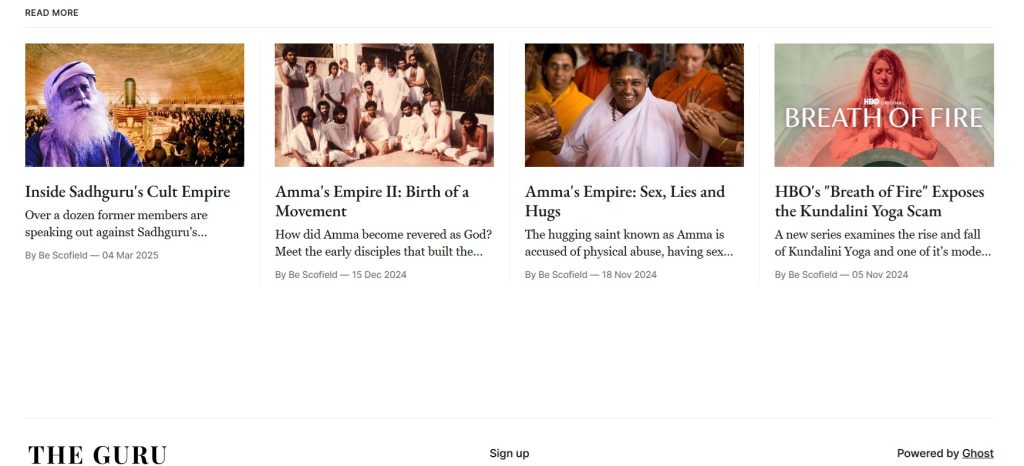Click the Be Scofield byline dated 15 Dec 2024
Viewport: 1024px width, 466px height.
coord(341,275)
